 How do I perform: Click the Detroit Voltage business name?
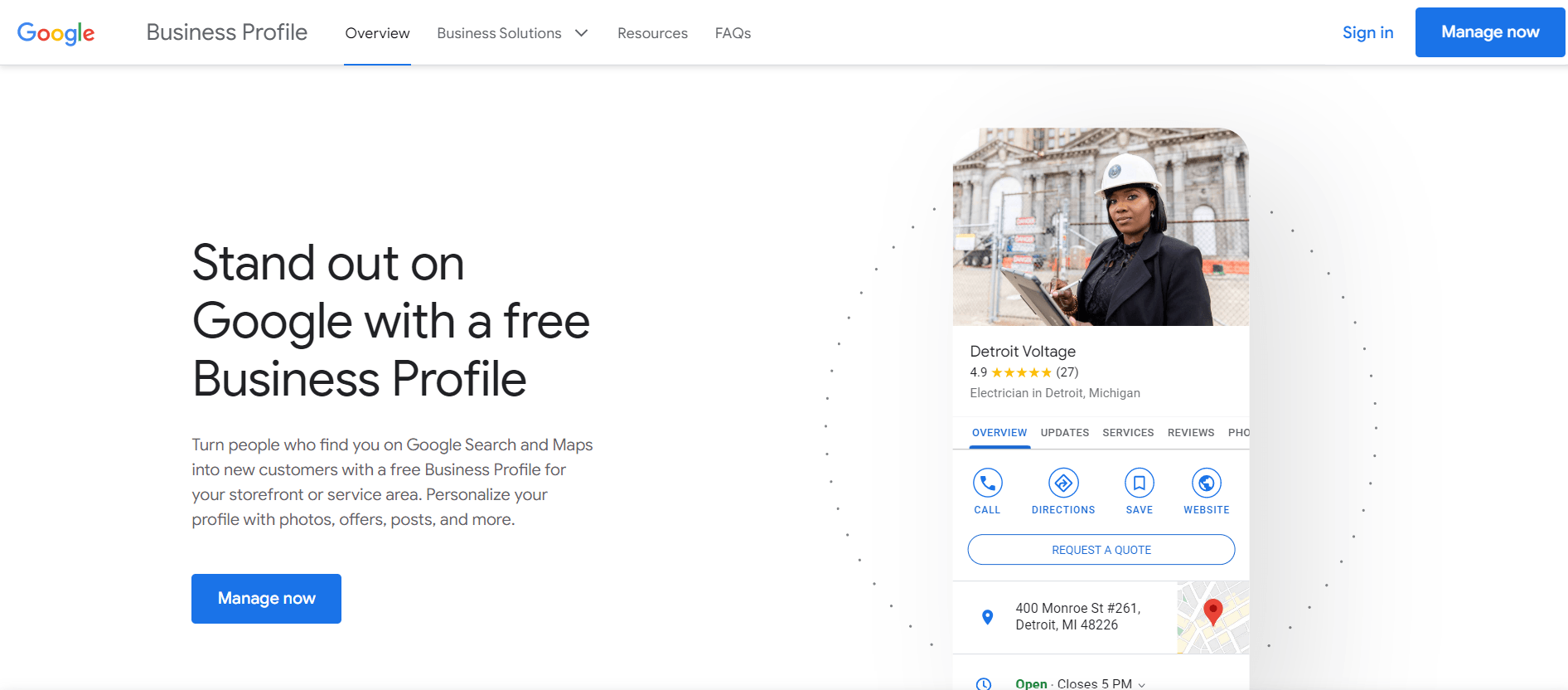(1023, 352)
